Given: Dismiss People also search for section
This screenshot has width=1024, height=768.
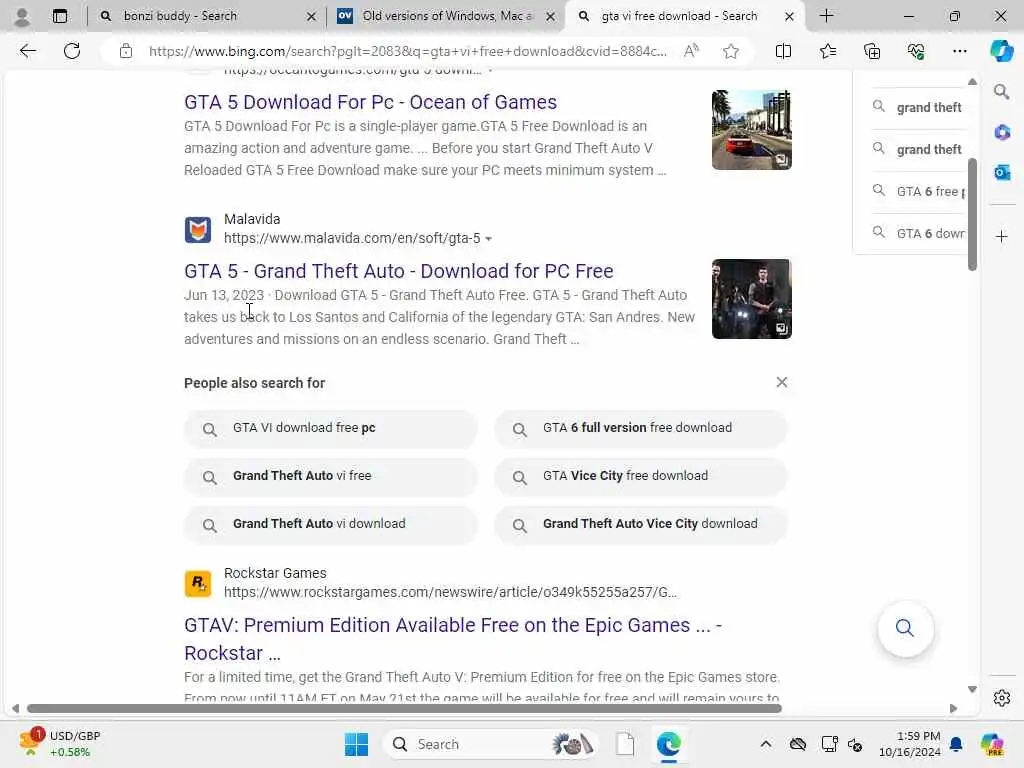Looking at the screenshot, I should (782, 382).
